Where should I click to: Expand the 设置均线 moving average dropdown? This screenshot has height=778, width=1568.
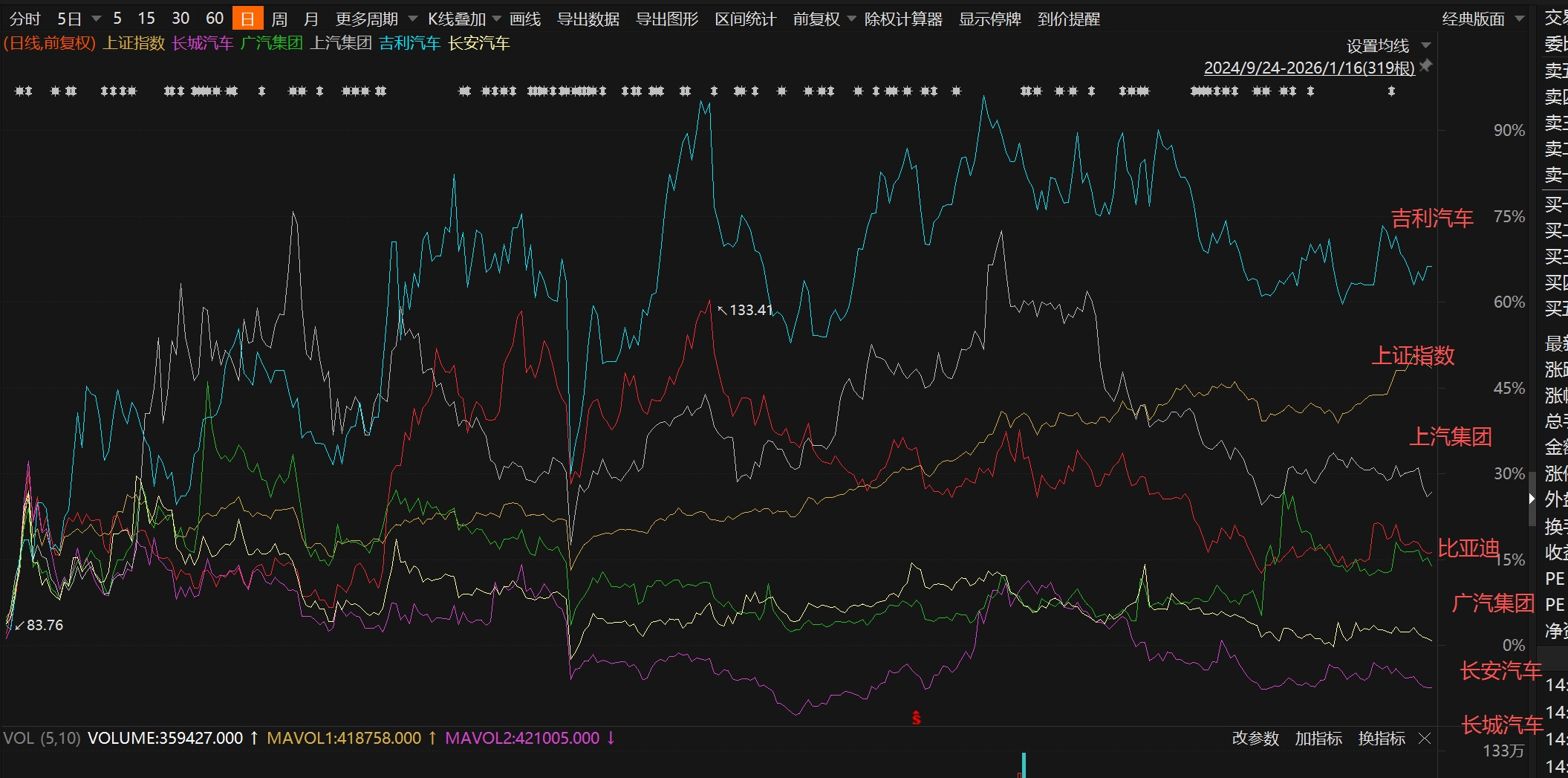tap(1425, 45)
